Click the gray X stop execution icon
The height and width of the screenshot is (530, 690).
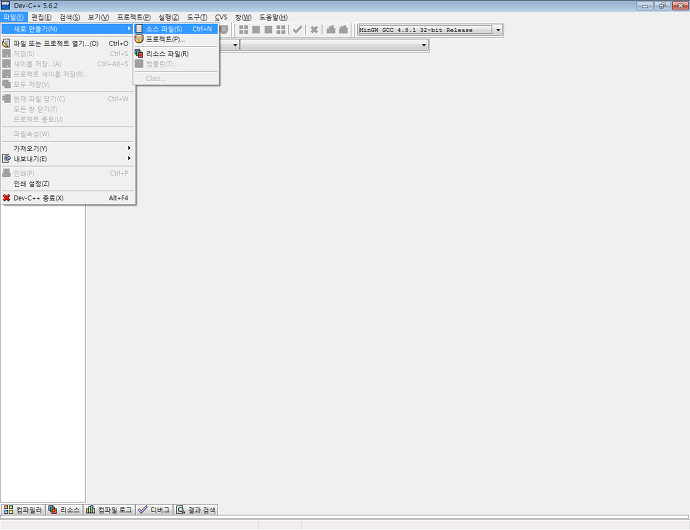pyautogui.click(x=314, y=29)
